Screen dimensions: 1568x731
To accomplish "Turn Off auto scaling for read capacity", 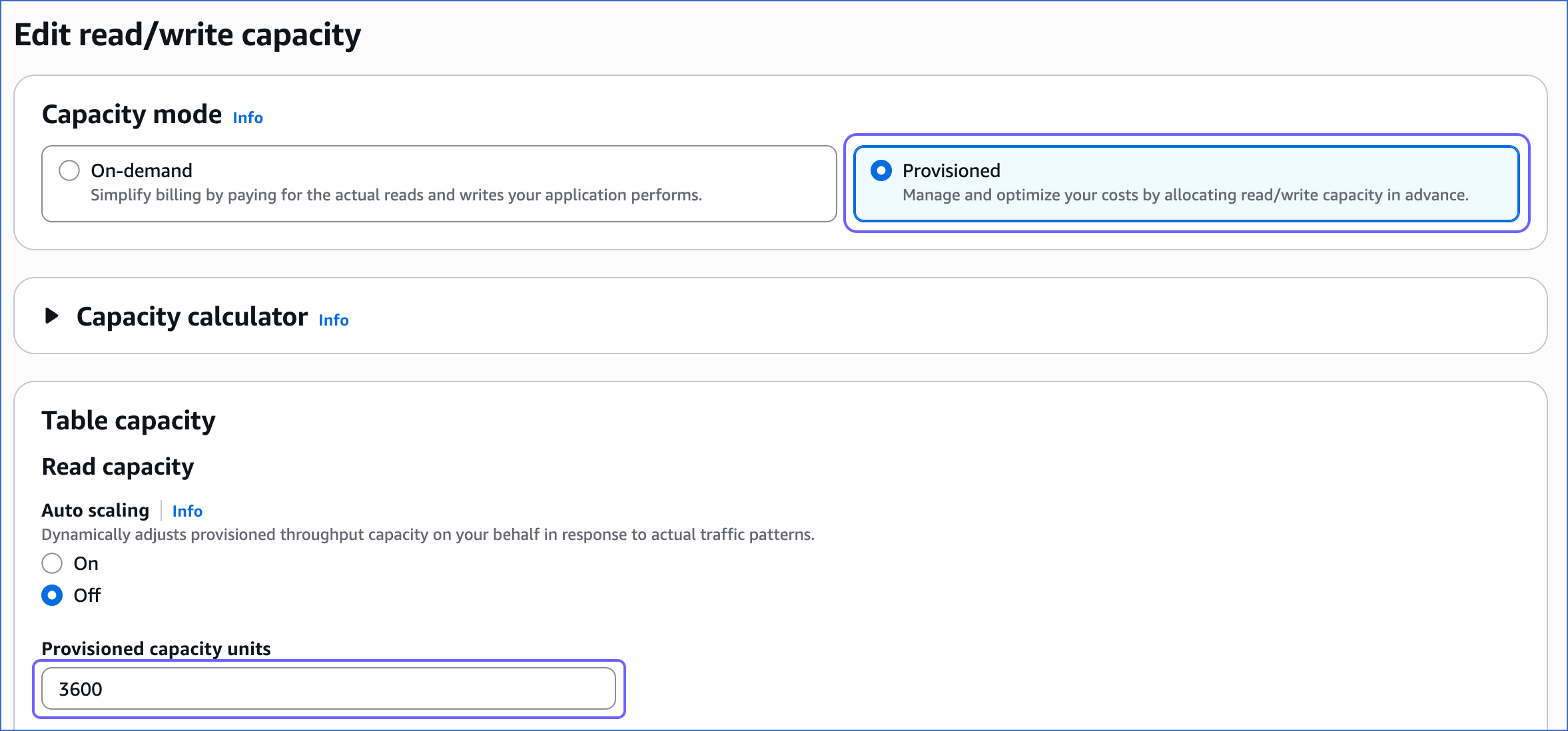I will pos(51,596).
